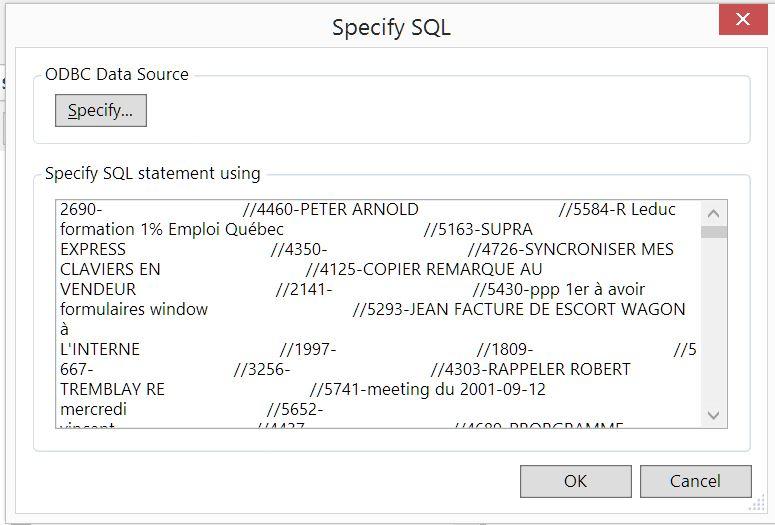The height and width of the screenshot is (525, 775).
Task: Place cursor on //5163-SUPRA comment
Action: (x=478, y=229)
